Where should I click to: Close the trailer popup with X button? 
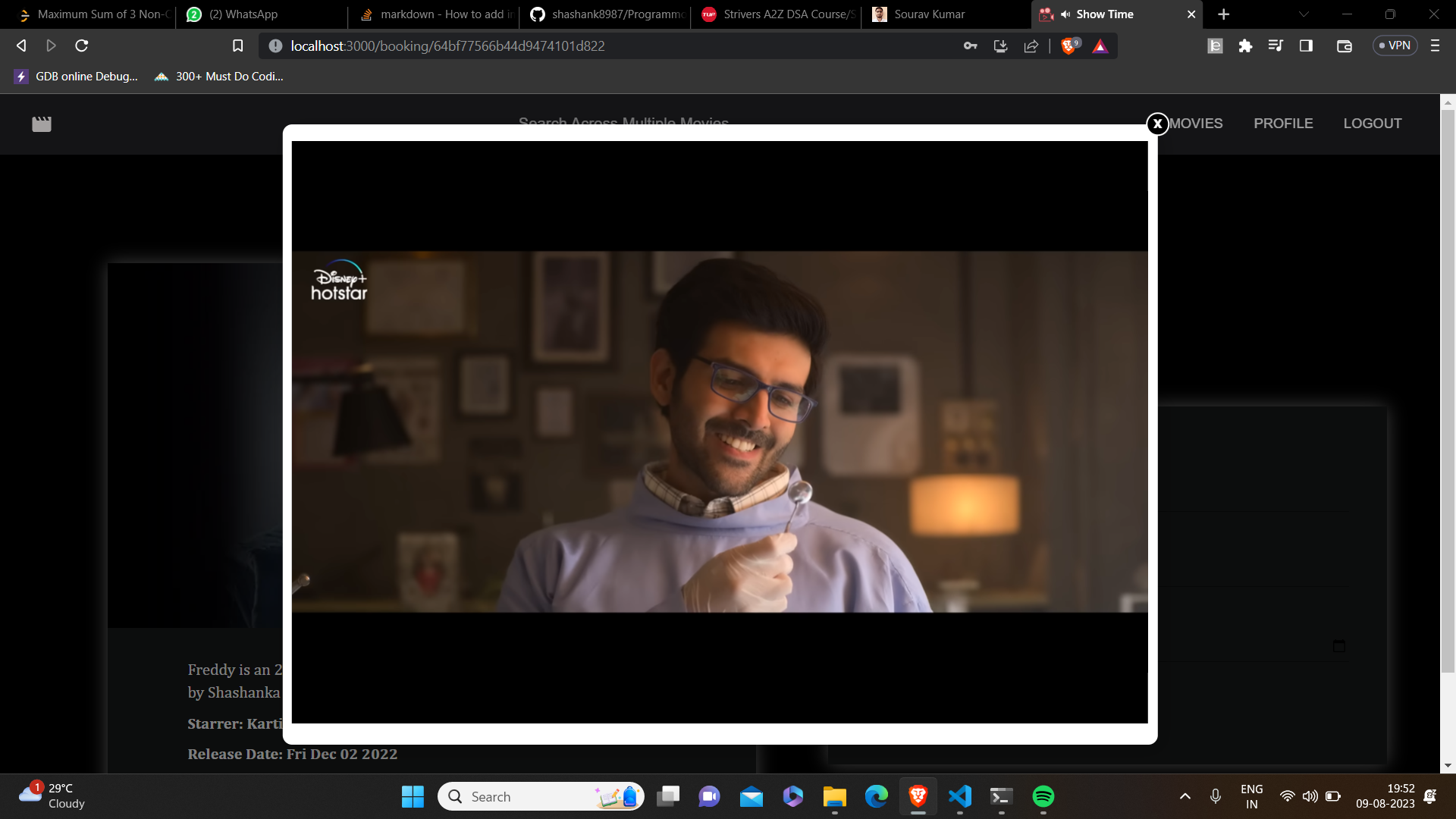click(1157, 124)
